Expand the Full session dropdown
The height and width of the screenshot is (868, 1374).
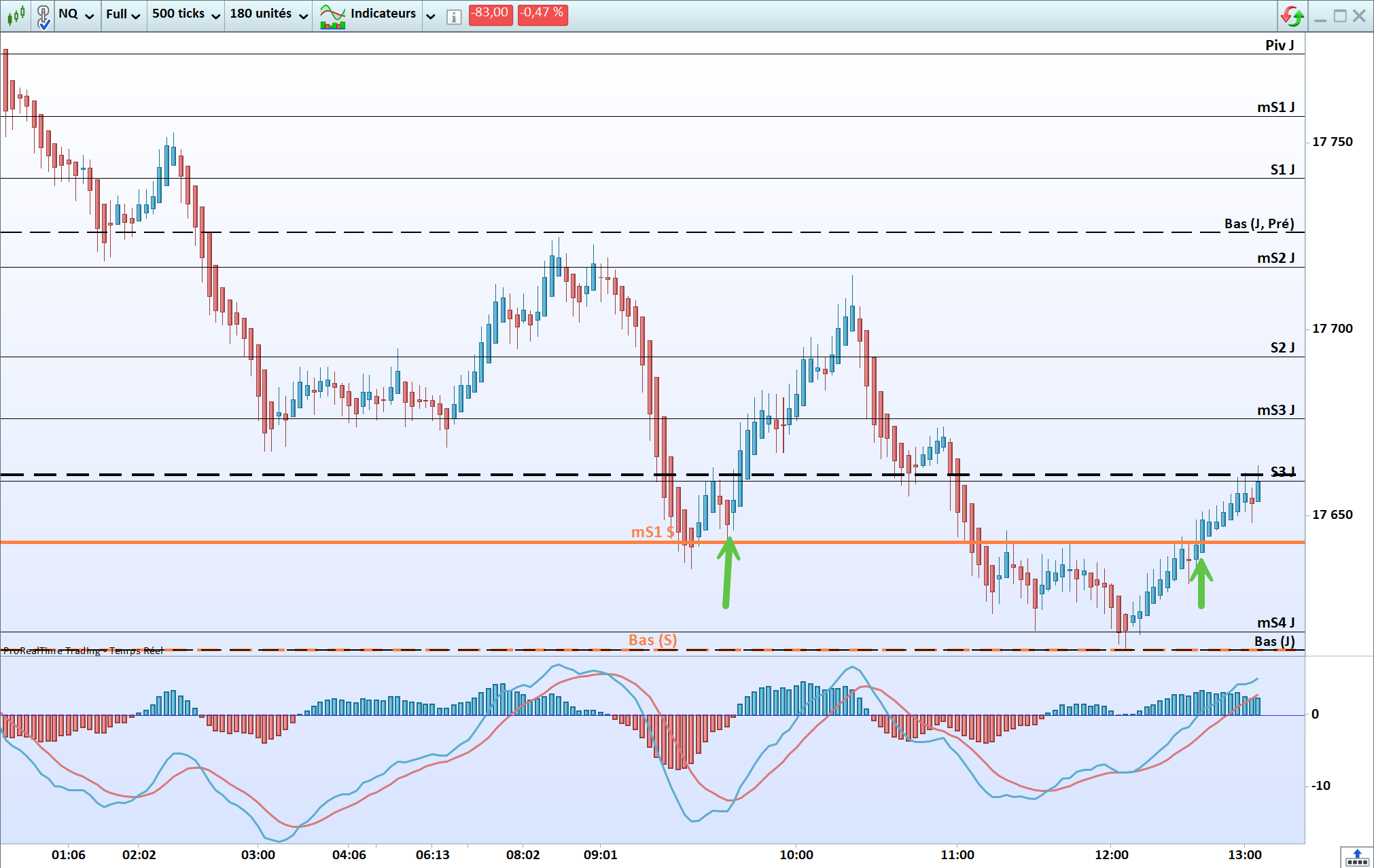click(x=123, y=14)
